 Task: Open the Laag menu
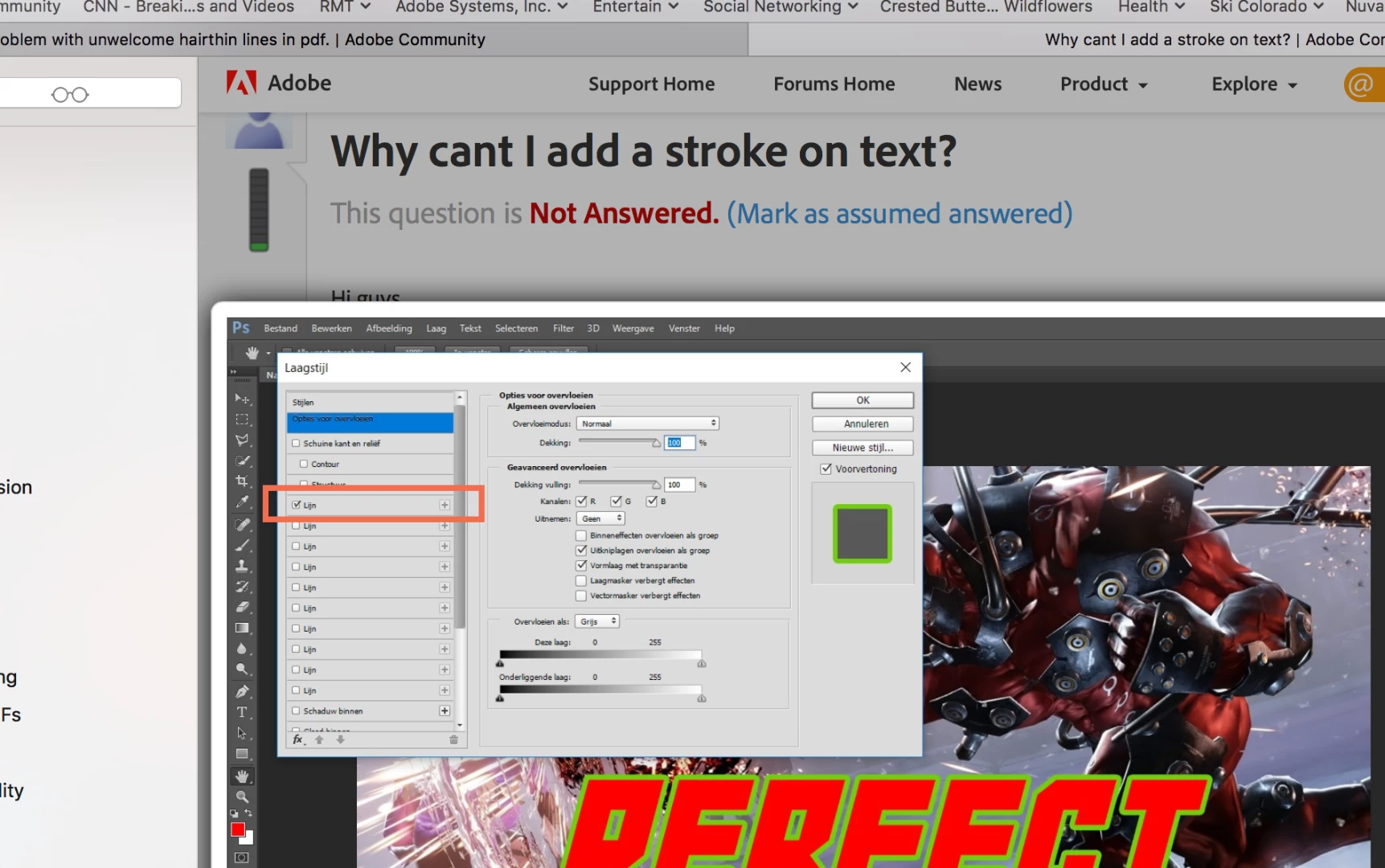436,328
